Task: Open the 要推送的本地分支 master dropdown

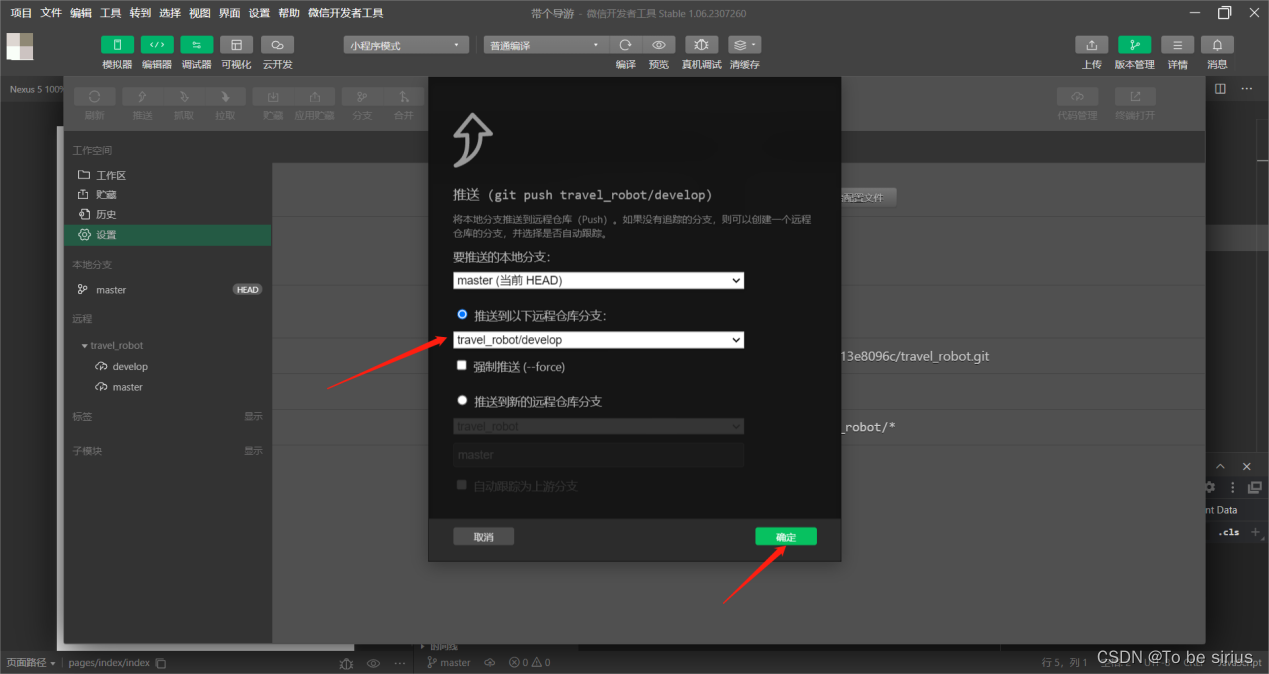Action: pyautogui.click(x=598, y=281)
